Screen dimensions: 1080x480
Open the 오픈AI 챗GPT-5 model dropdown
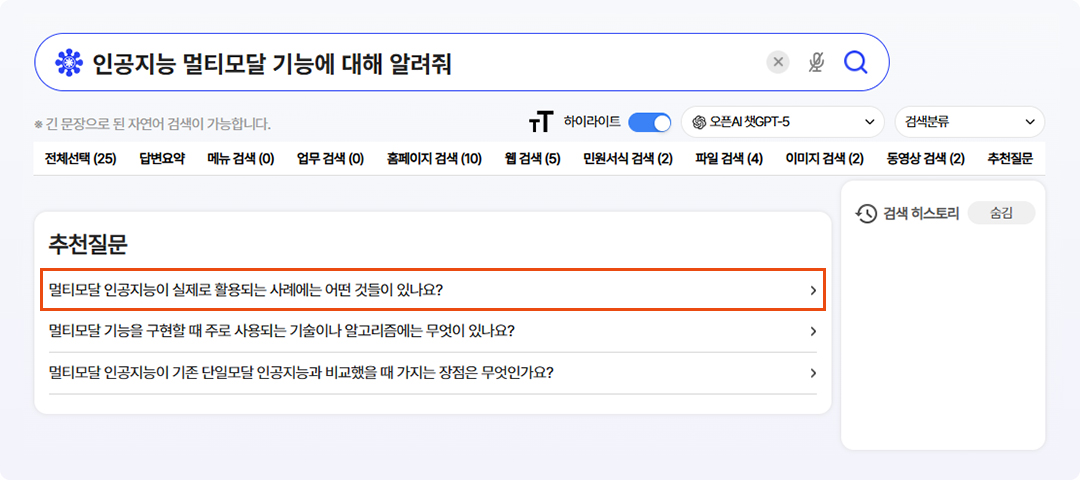click(782, 122)
